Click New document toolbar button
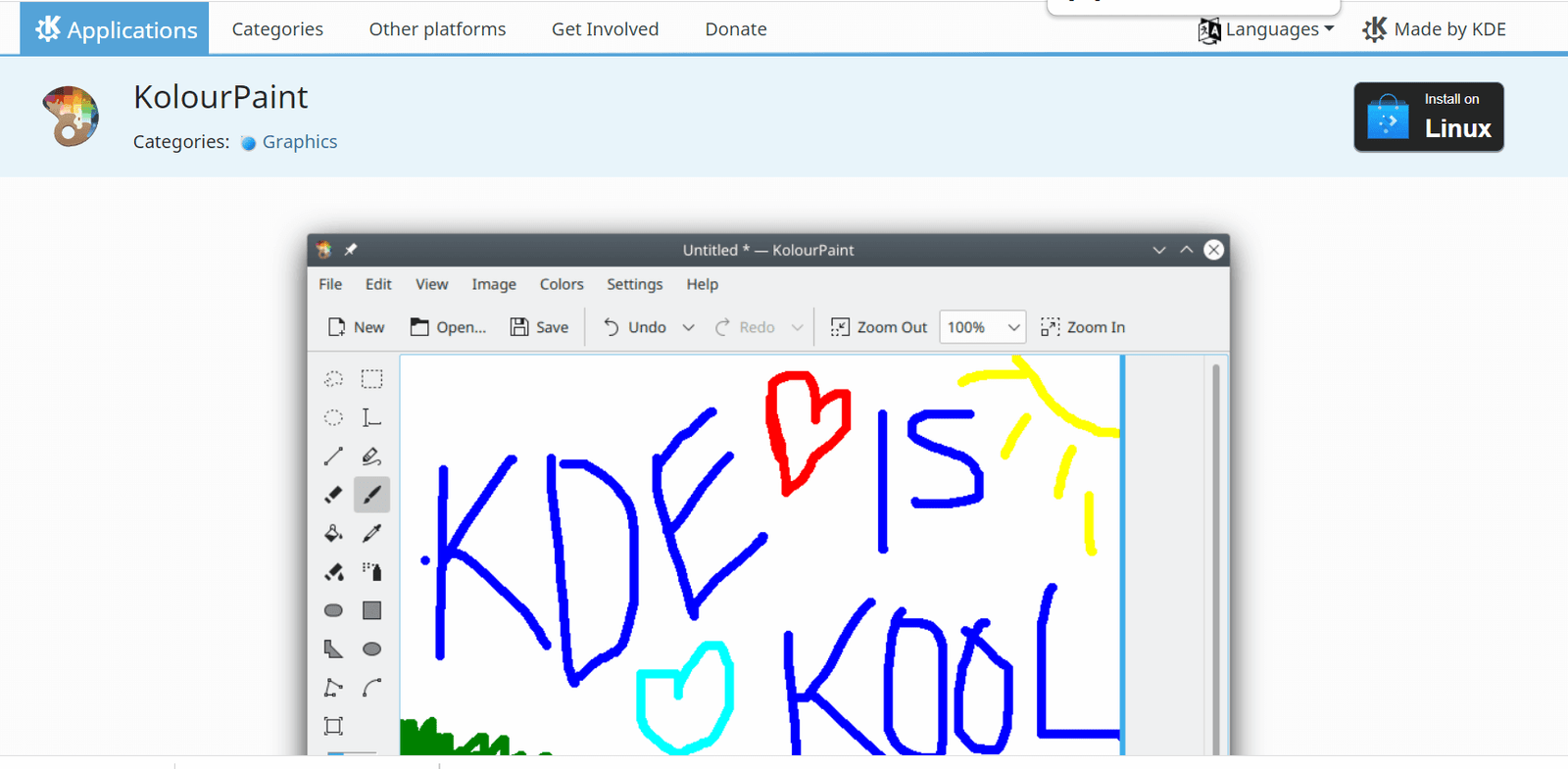Image resolution: width=1568 pixels, height=769 pixels. 356,327
